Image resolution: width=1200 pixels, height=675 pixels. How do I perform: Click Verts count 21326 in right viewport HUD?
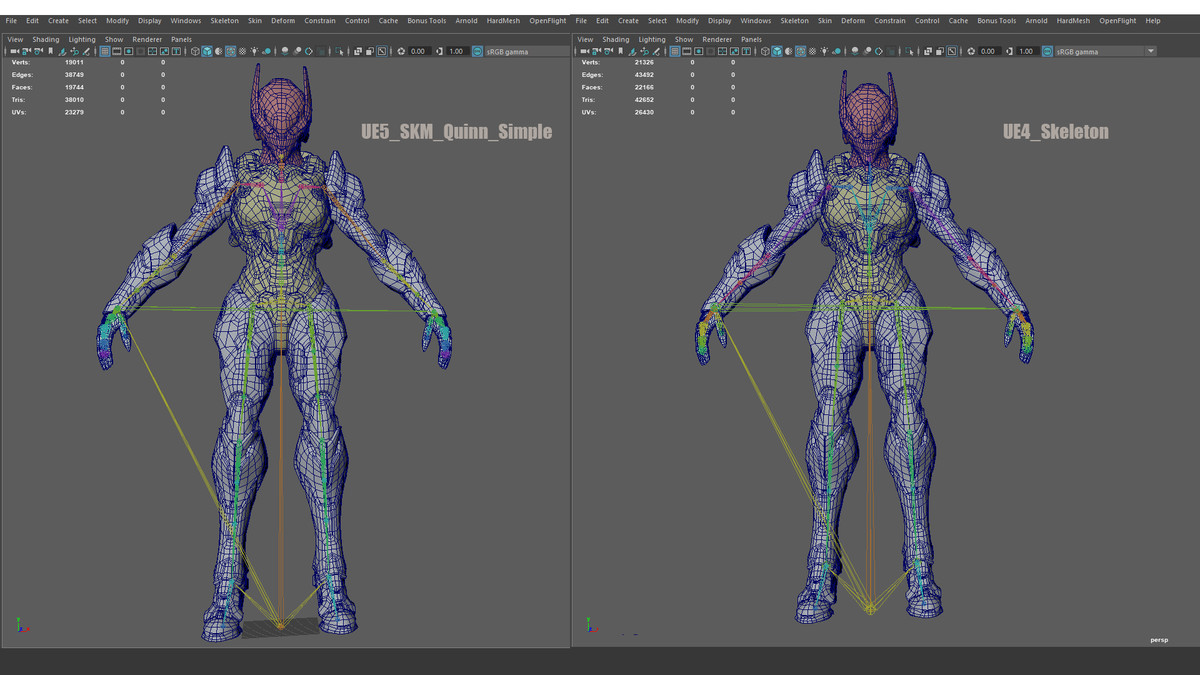[644, 62]
